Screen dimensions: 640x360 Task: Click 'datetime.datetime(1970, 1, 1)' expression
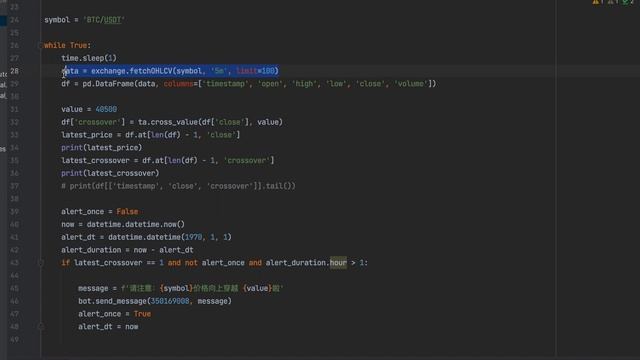coord(170,237)
